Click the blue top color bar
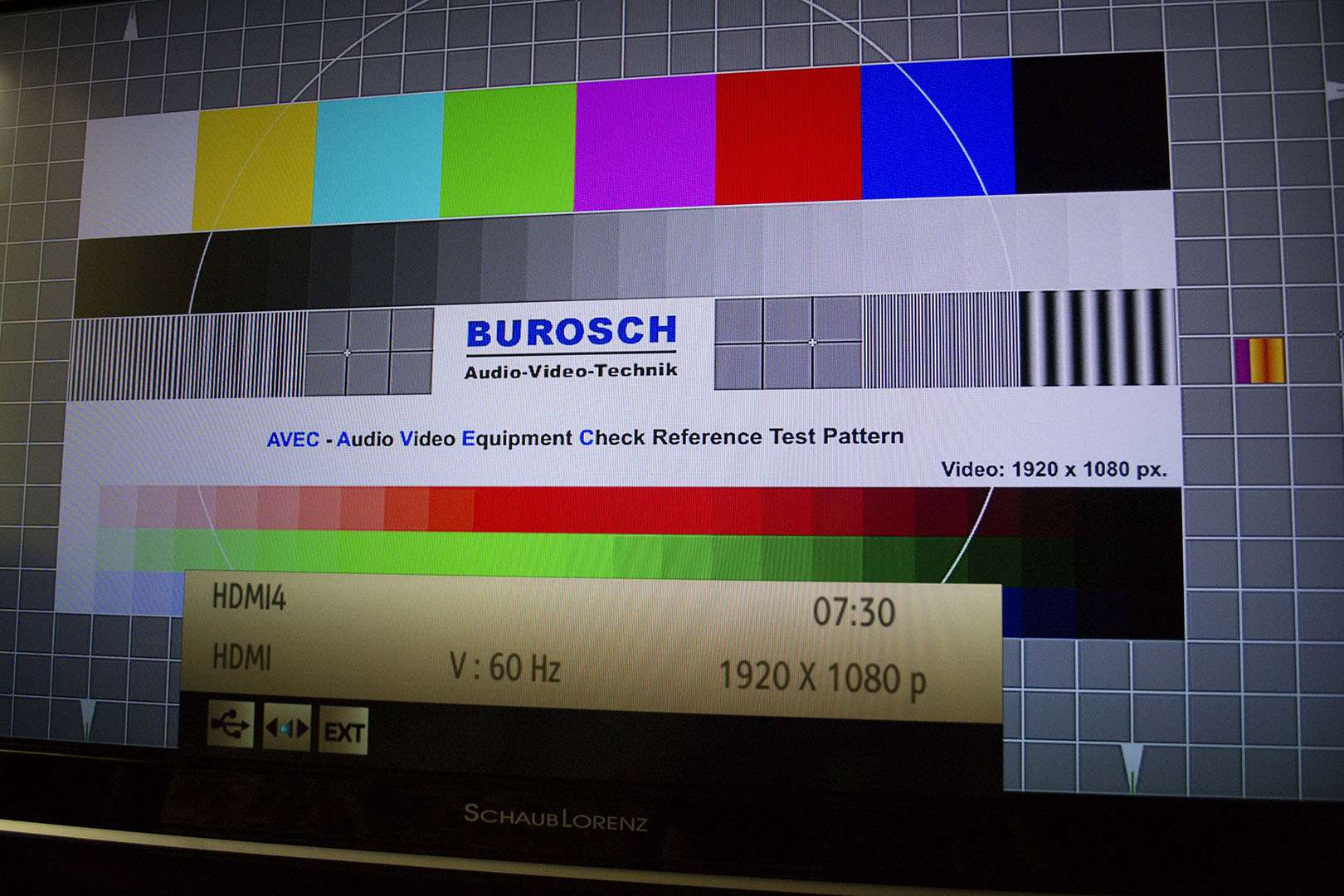The width and height of the screenshot is (1344, 896). 937,129
